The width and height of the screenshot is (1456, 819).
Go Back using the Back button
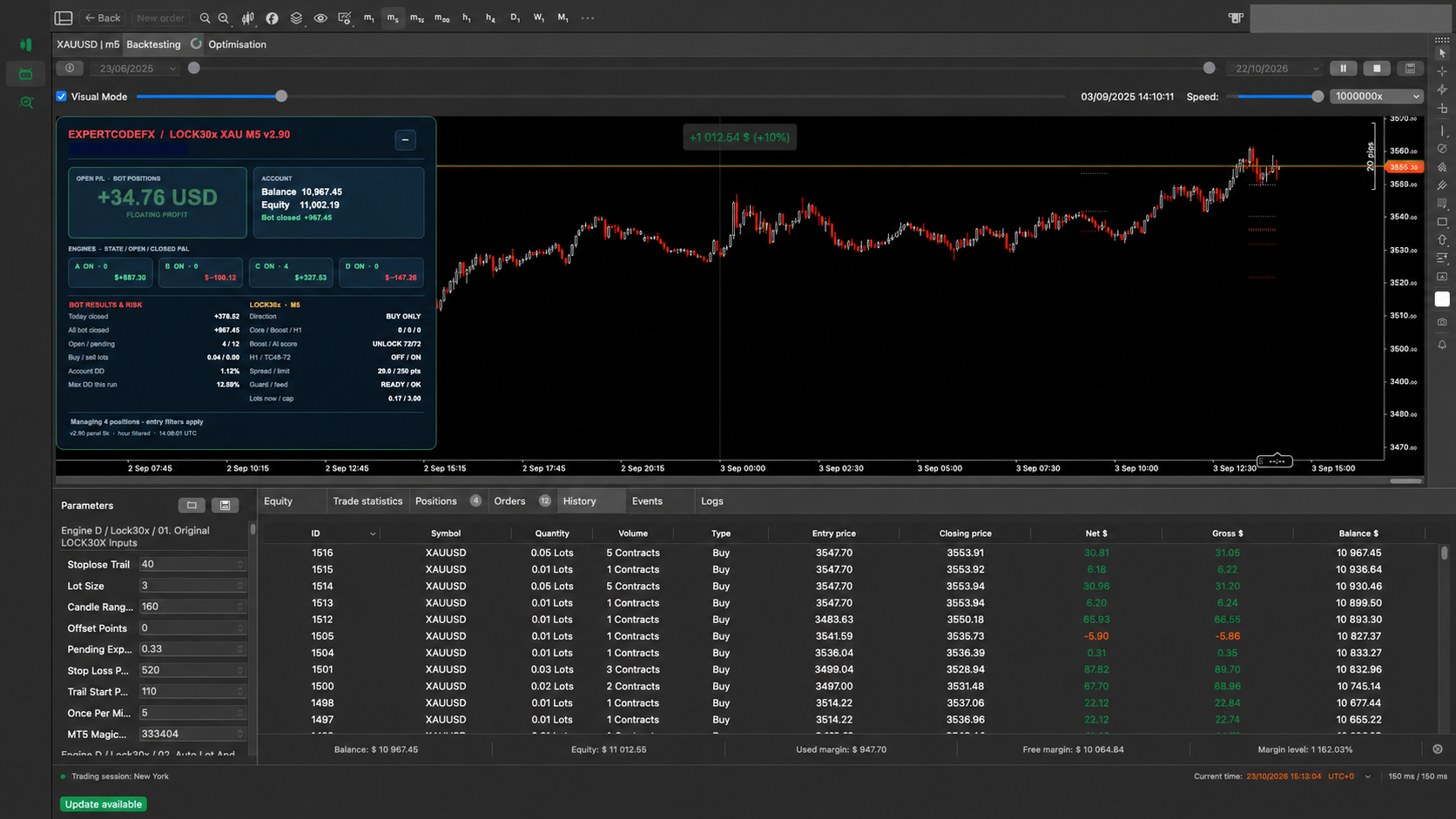click(x=103, y=17)
